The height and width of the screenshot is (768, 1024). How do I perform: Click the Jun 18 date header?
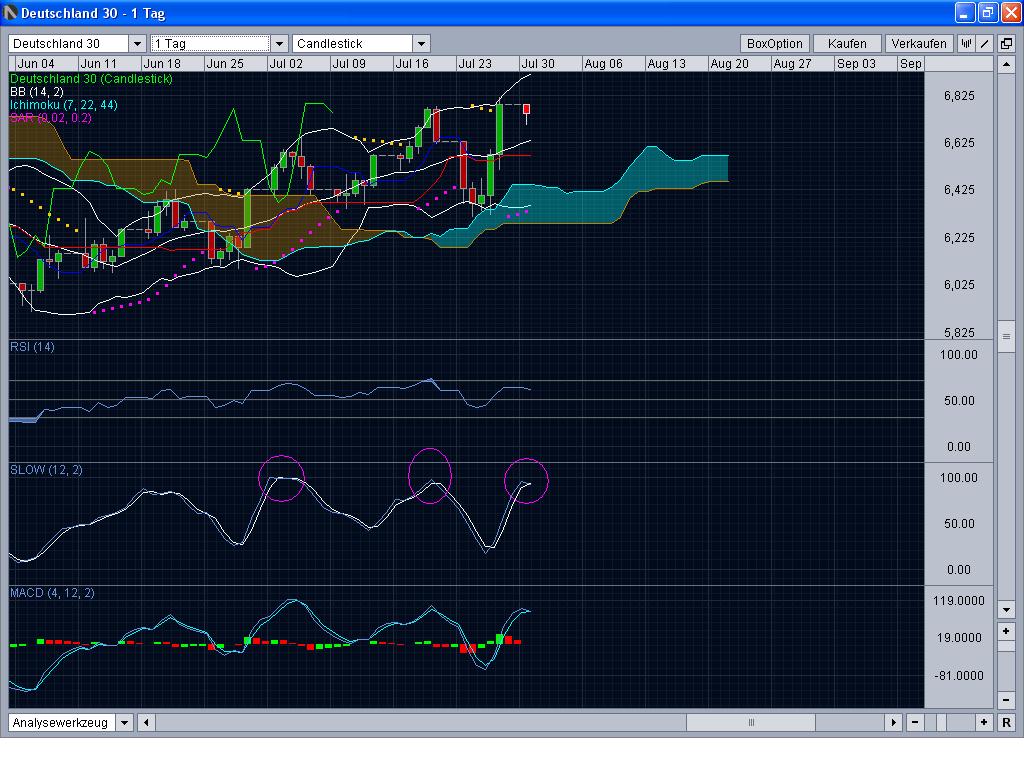tap(162, 63)
